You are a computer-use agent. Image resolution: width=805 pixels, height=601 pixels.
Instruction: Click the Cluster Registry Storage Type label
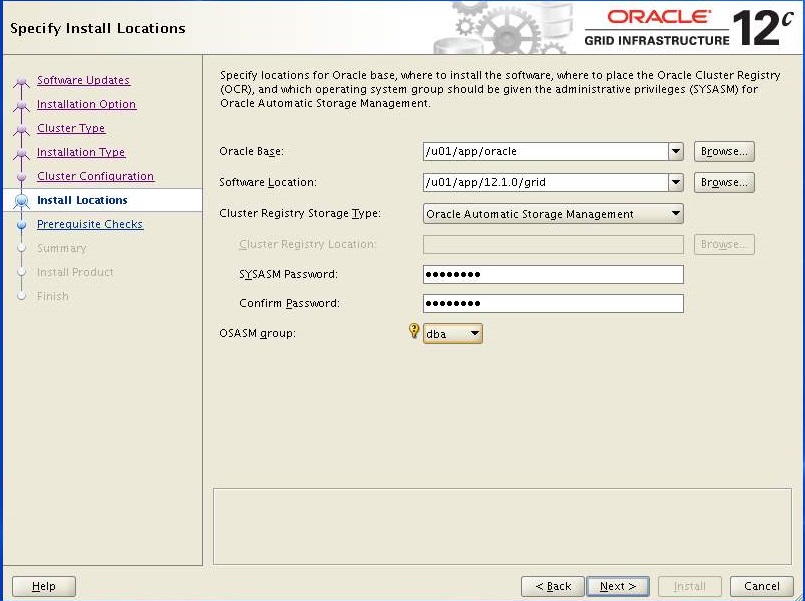(300, 213)
